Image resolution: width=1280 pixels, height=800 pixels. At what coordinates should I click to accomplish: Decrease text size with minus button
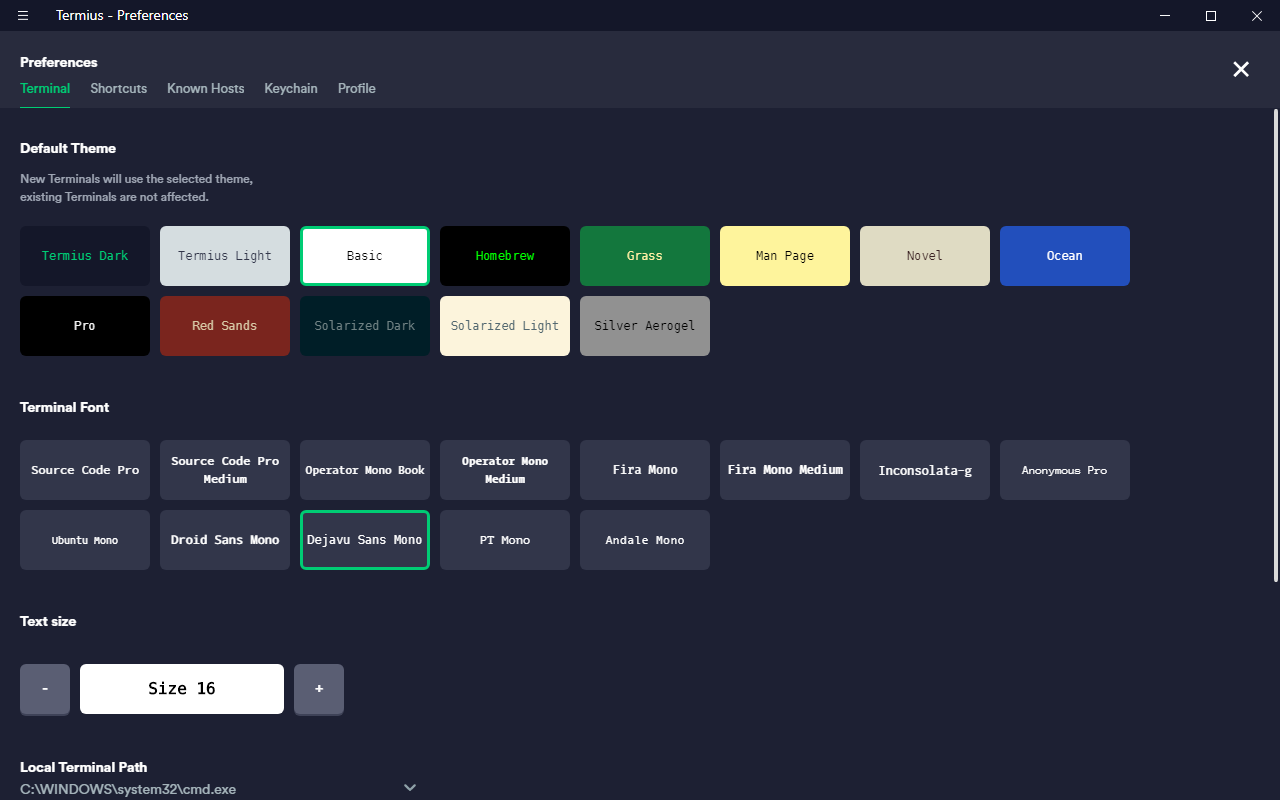(45, 689)
